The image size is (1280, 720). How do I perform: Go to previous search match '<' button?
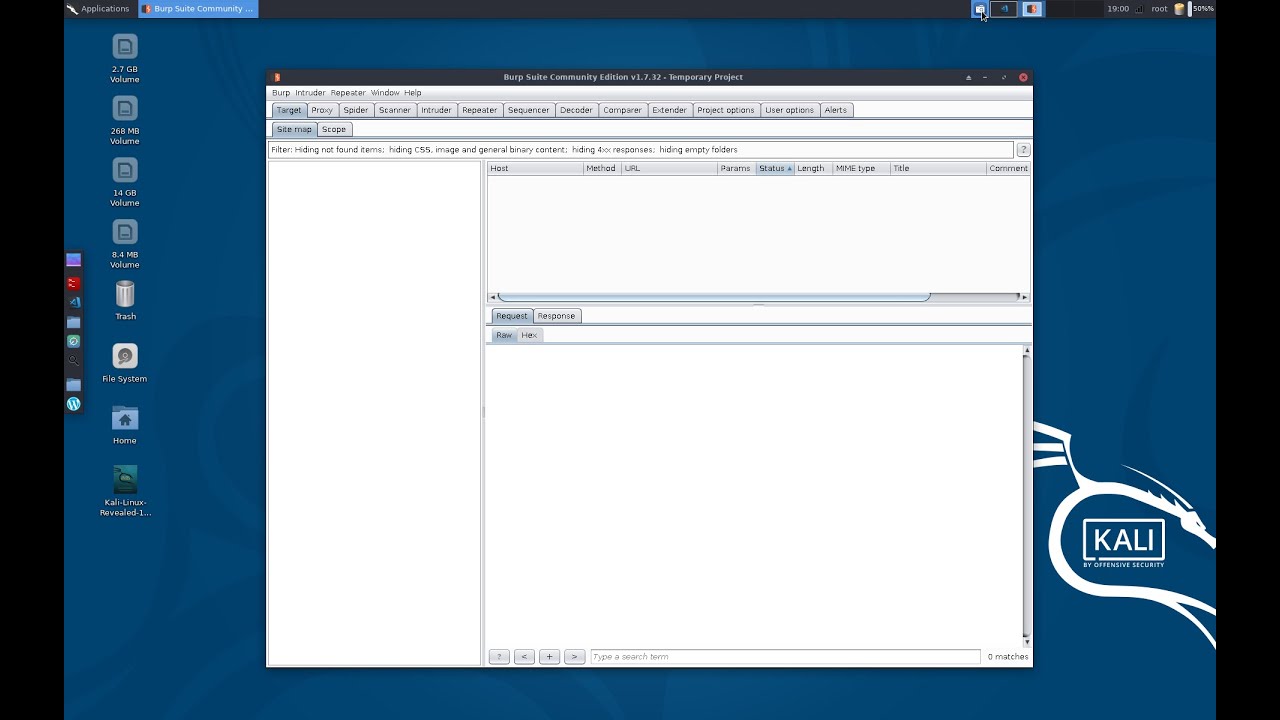[x=524, y=657]
